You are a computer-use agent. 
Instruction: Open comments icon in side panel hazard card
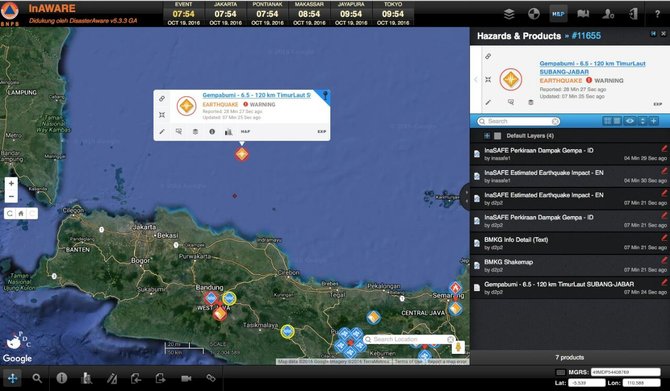511,103
